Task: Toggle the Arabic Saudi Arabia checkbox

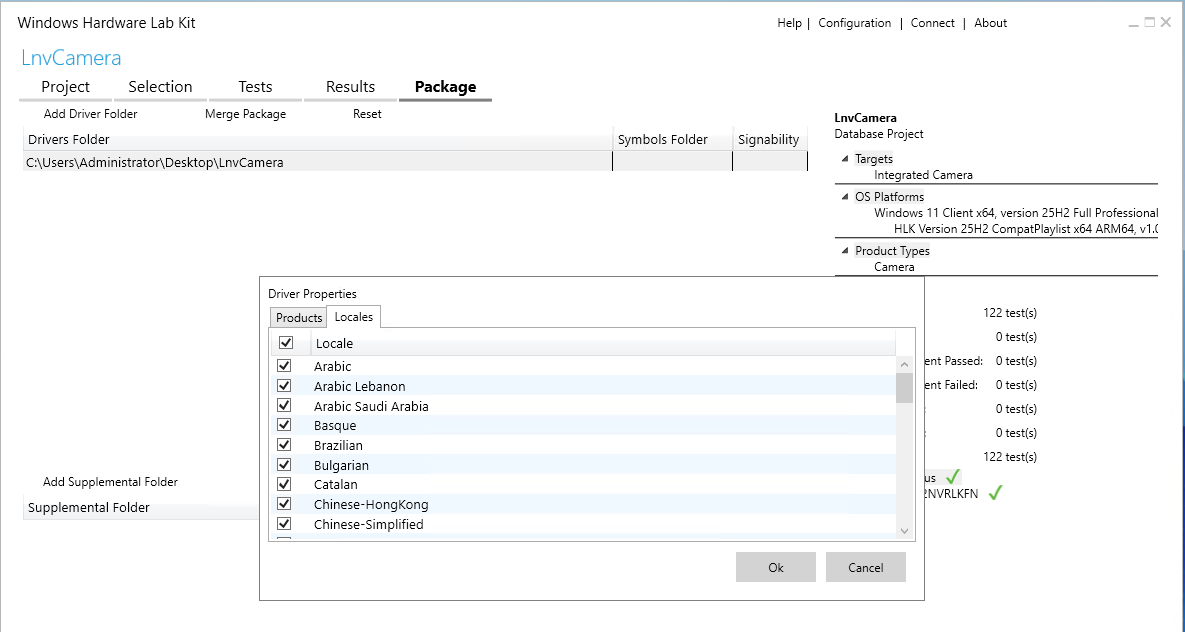Action: click(x=284, y=405)
